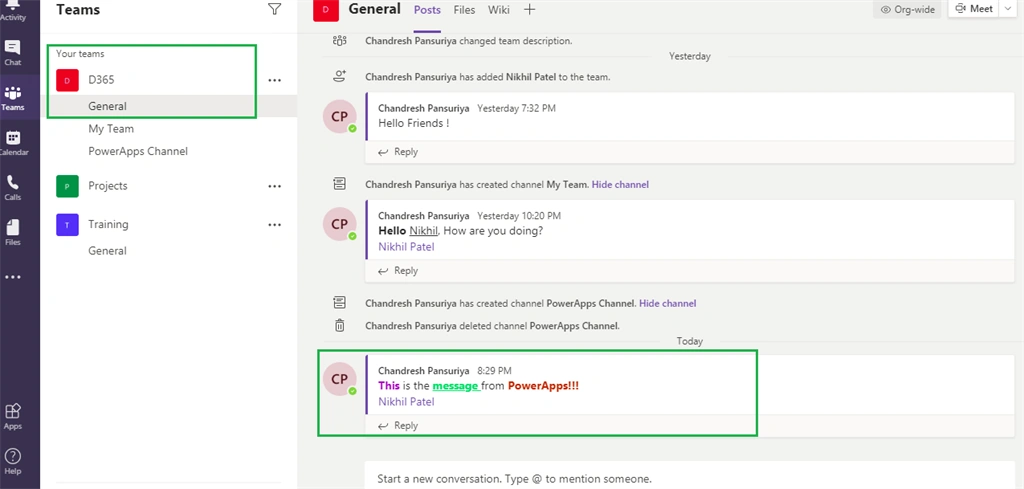Click in the Start a new conversation box
Viewport: 1024px width, 489px height.
(690, 476)
